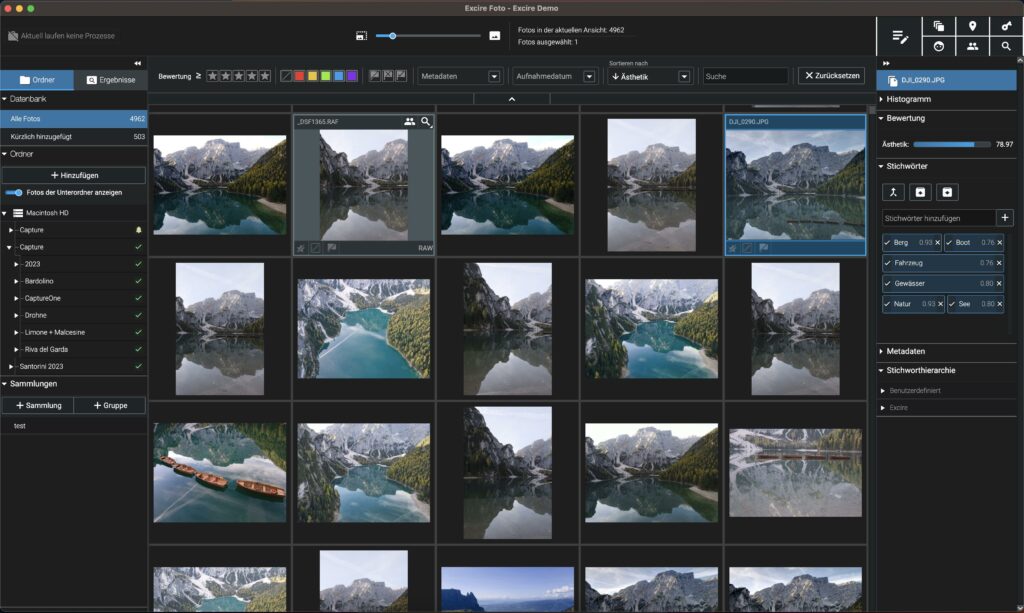Image resolution: width=1024 pixels, height=613 pixels.
Task: Click the large thumbnail size icon
Action: point(494,36)
